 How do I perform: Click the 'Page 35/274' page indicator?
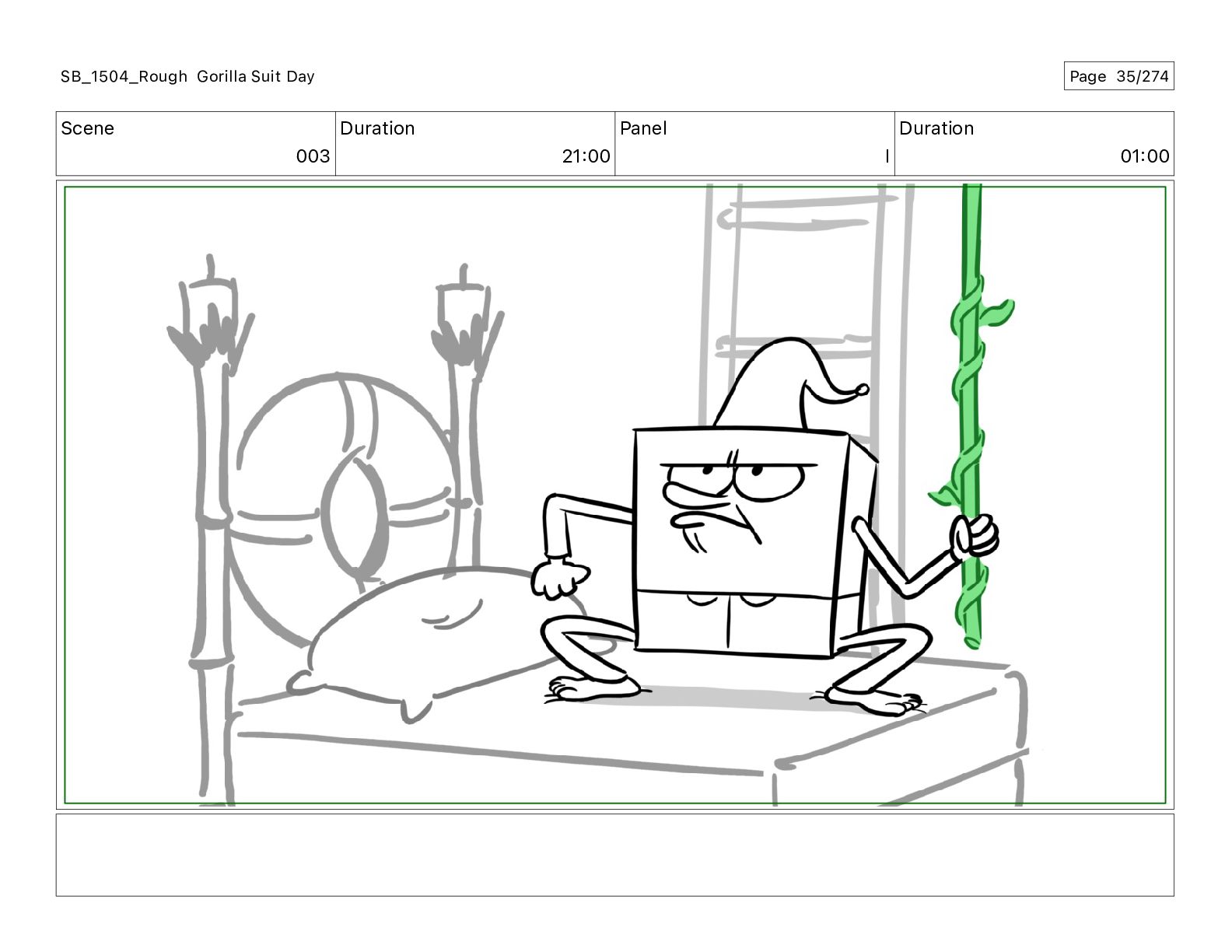tap(1118, 76)
